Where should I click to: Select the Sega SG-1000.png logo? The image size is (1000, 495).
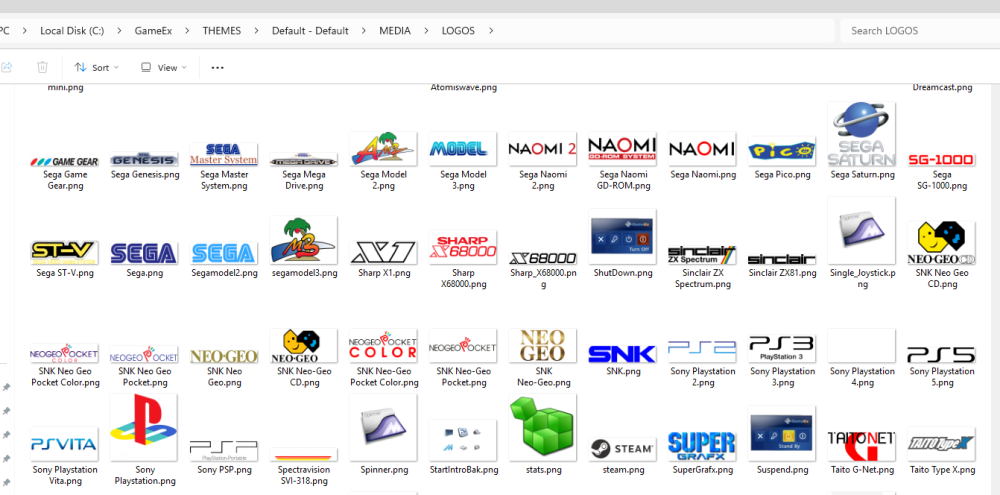[x=941, y=159]
